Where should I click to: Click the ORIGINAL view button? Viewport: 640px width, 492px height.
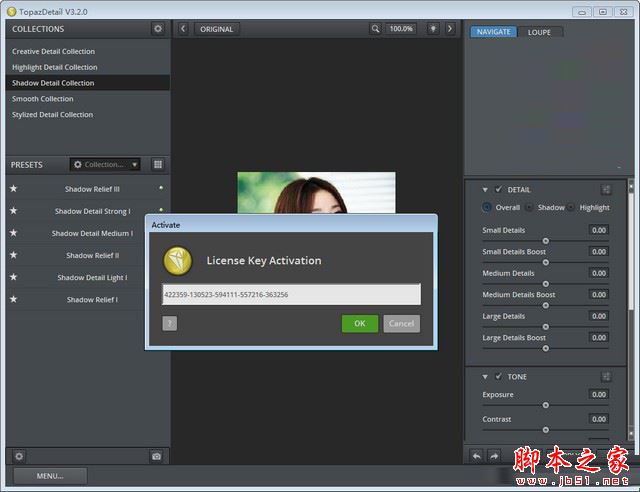coord(217,29)
